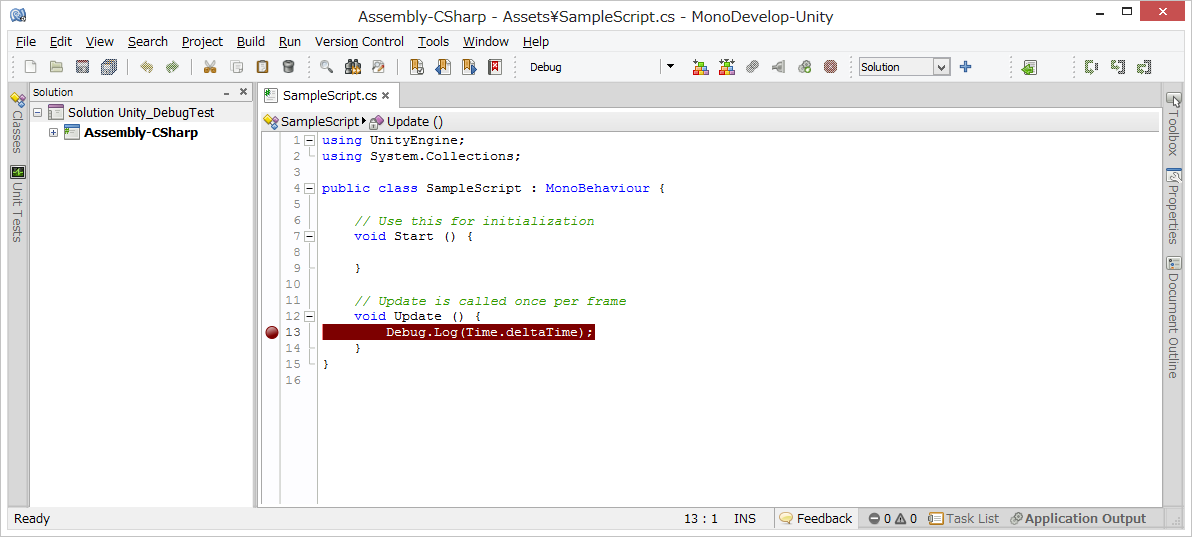Collapse the SampleScript class fold at line 4
1192x537 pixels.
coord(309,188)
